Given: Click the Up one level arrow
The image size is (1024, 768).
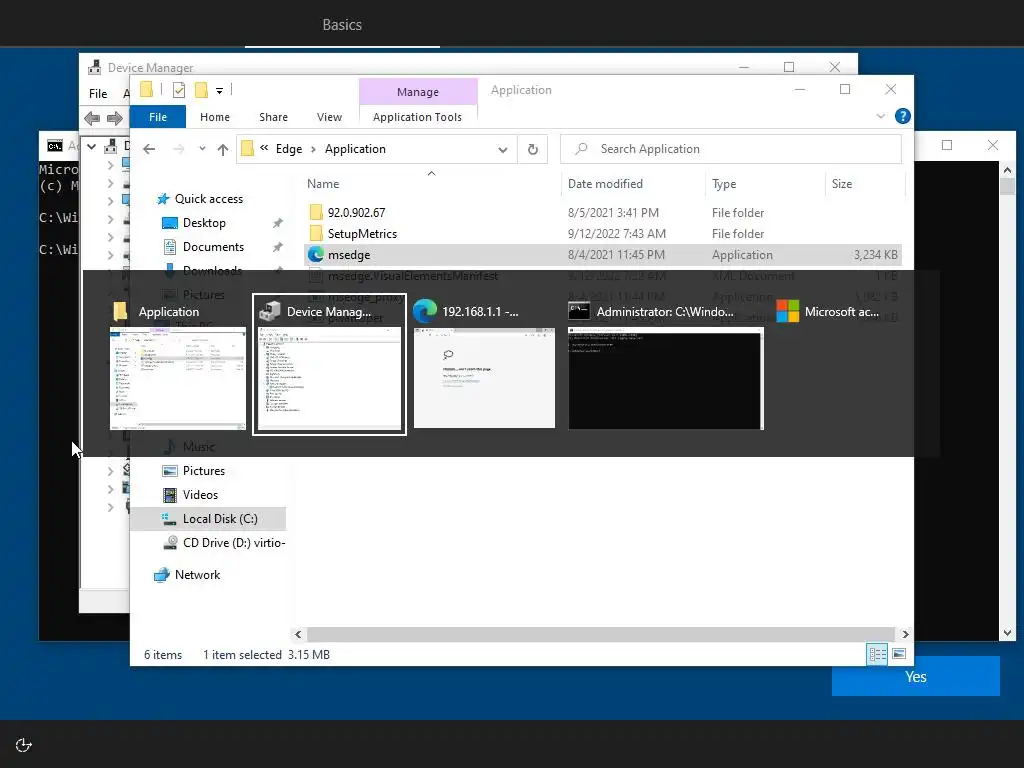Looking at the screenshot, I should (x=223, y=150).
